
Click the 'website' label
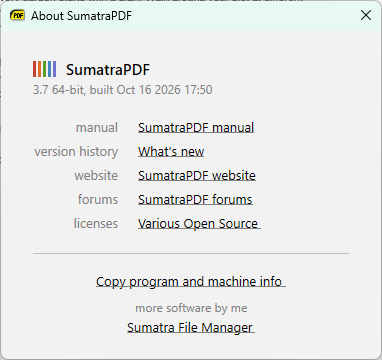[x=96, y=176]
